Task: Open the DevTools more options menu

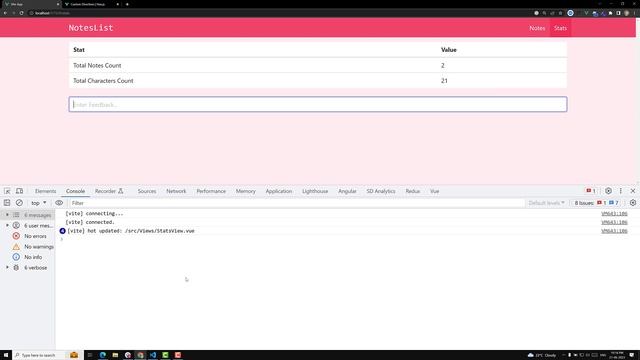Action: coord(621,191)
